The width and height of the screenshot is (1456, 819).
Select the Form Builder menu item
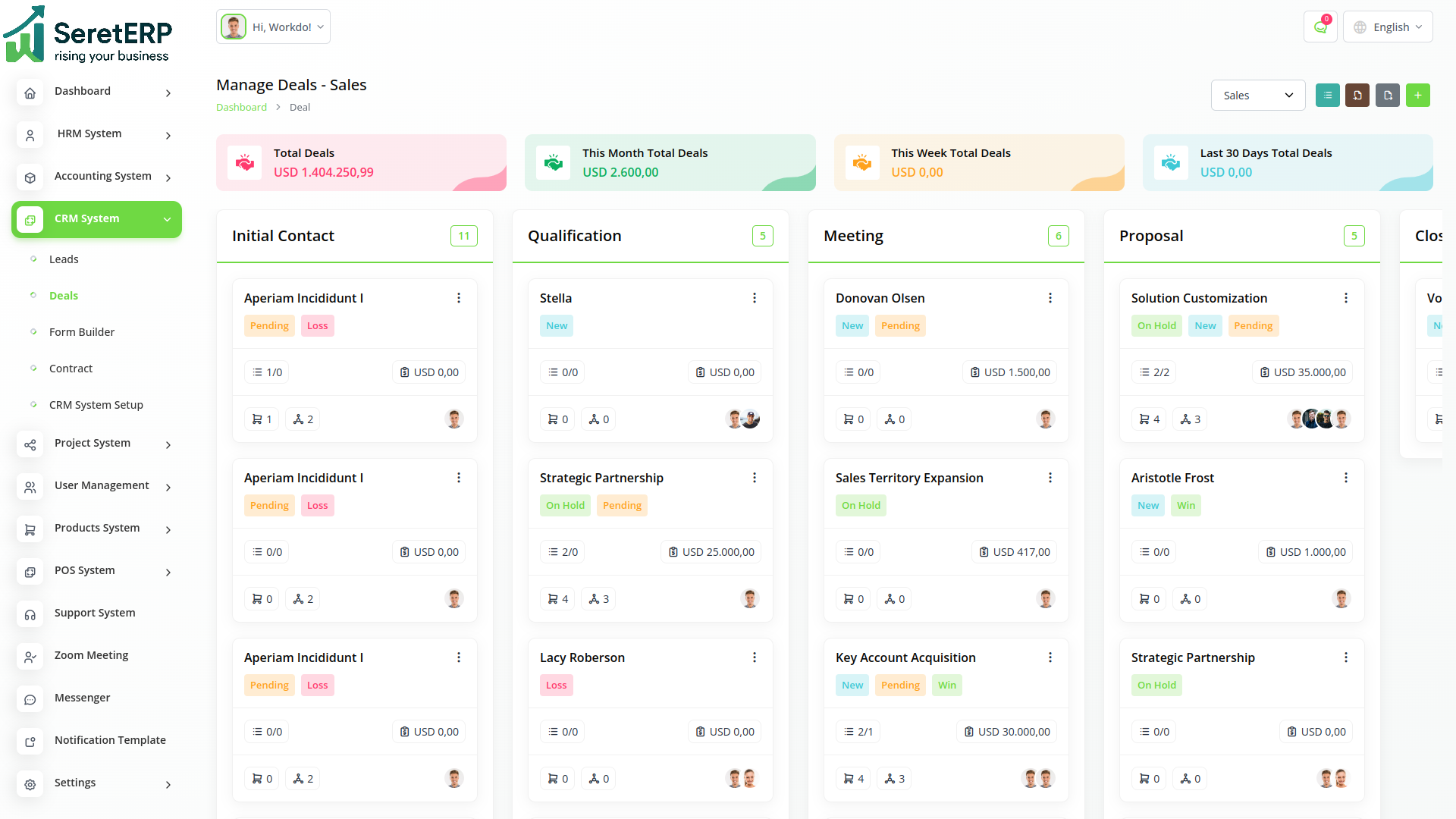coord(82,332)
